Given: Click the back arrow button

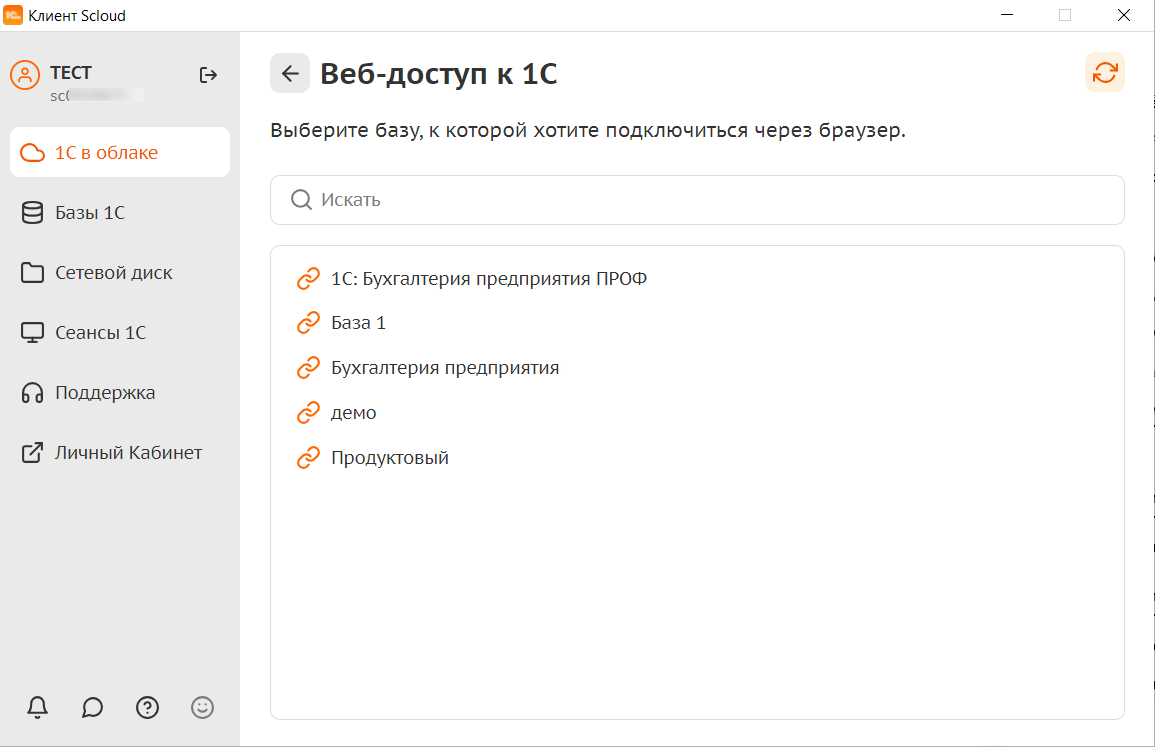Looking at the screenshot, I should click(289, 74).
